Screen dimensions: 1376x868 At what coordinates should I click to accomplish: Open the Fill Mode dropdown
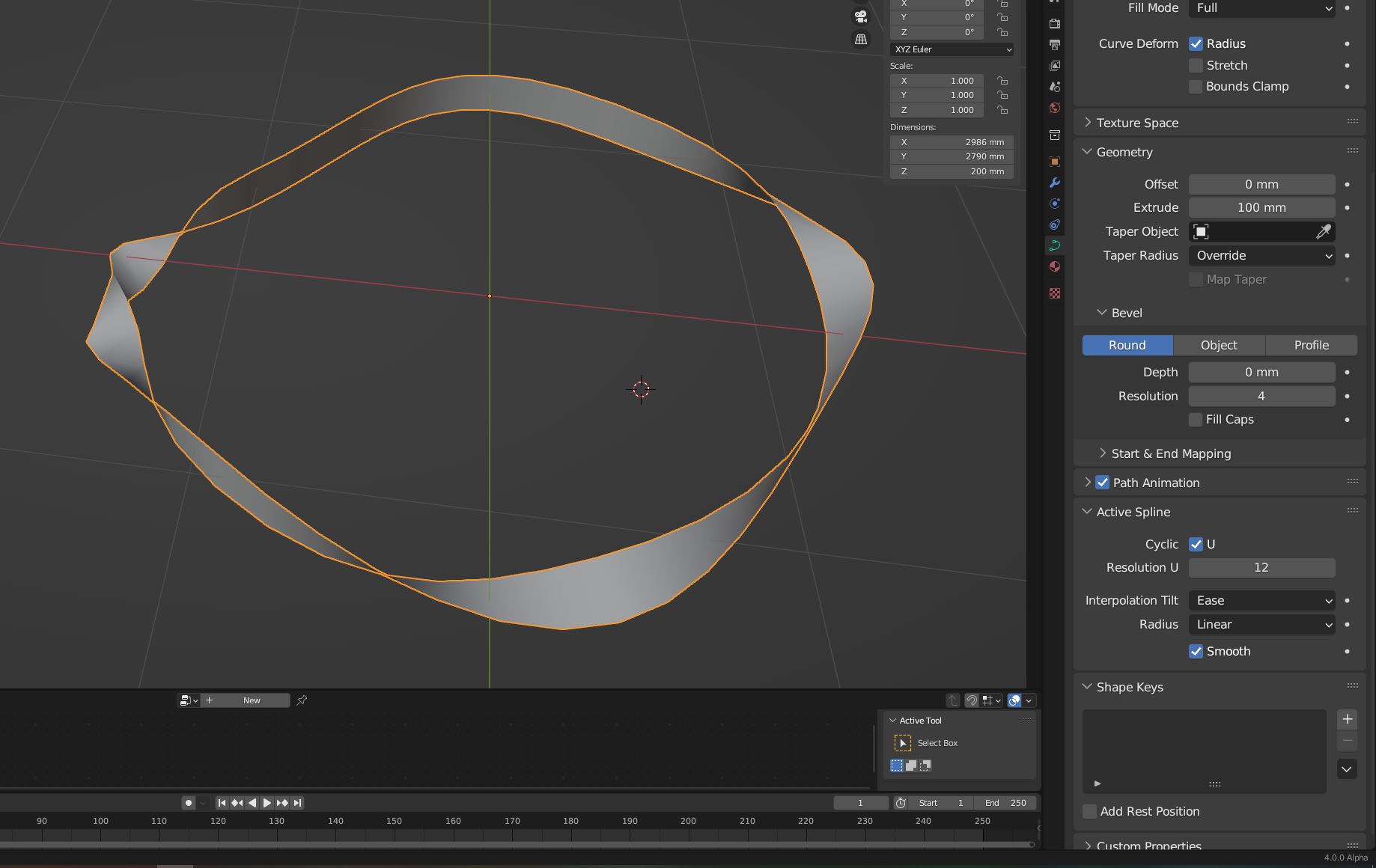coord(1262,8)
